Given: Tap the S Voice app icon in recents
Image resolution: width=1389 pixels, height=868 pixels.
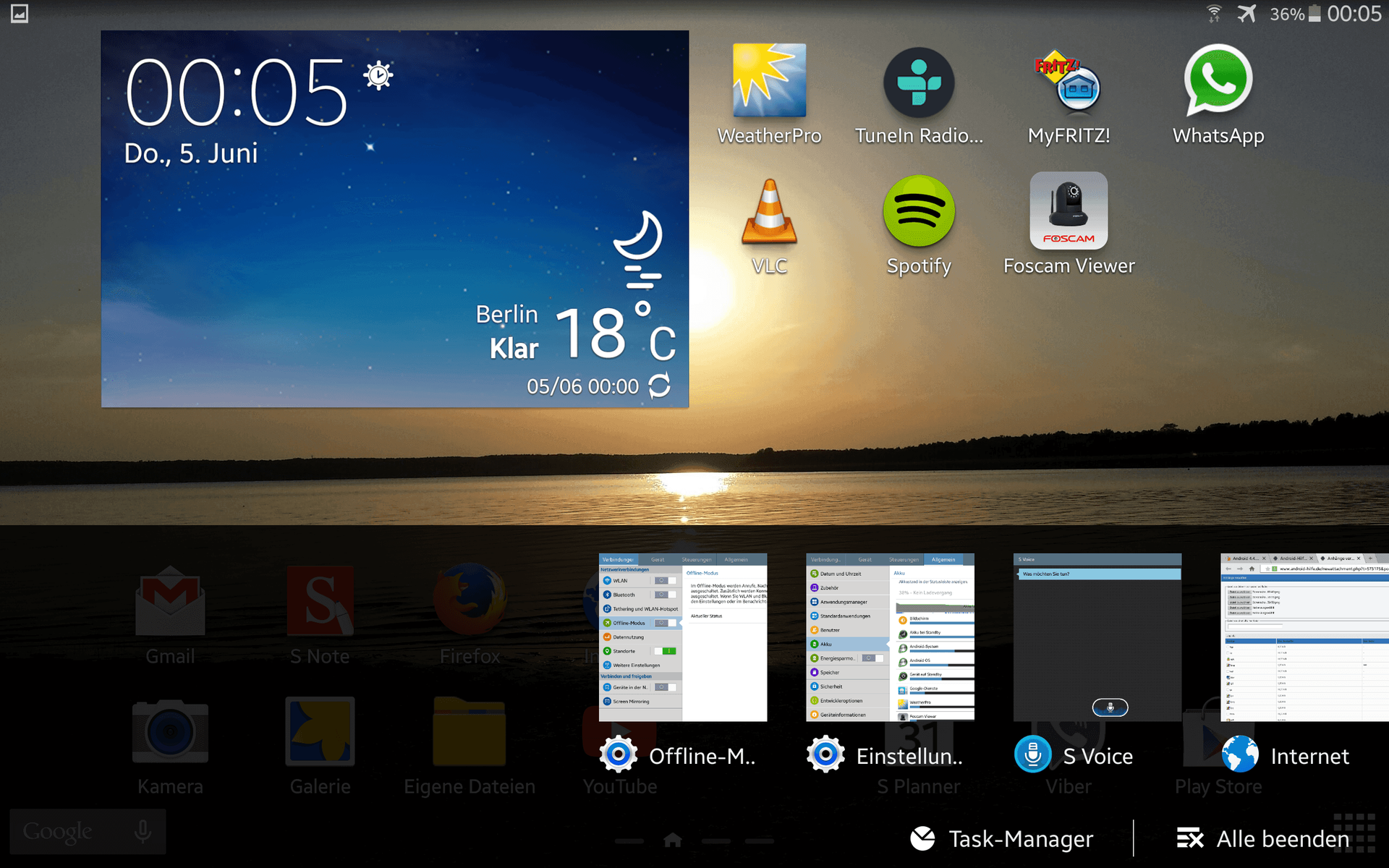Looking at the screenshot, I should 1032,754.
